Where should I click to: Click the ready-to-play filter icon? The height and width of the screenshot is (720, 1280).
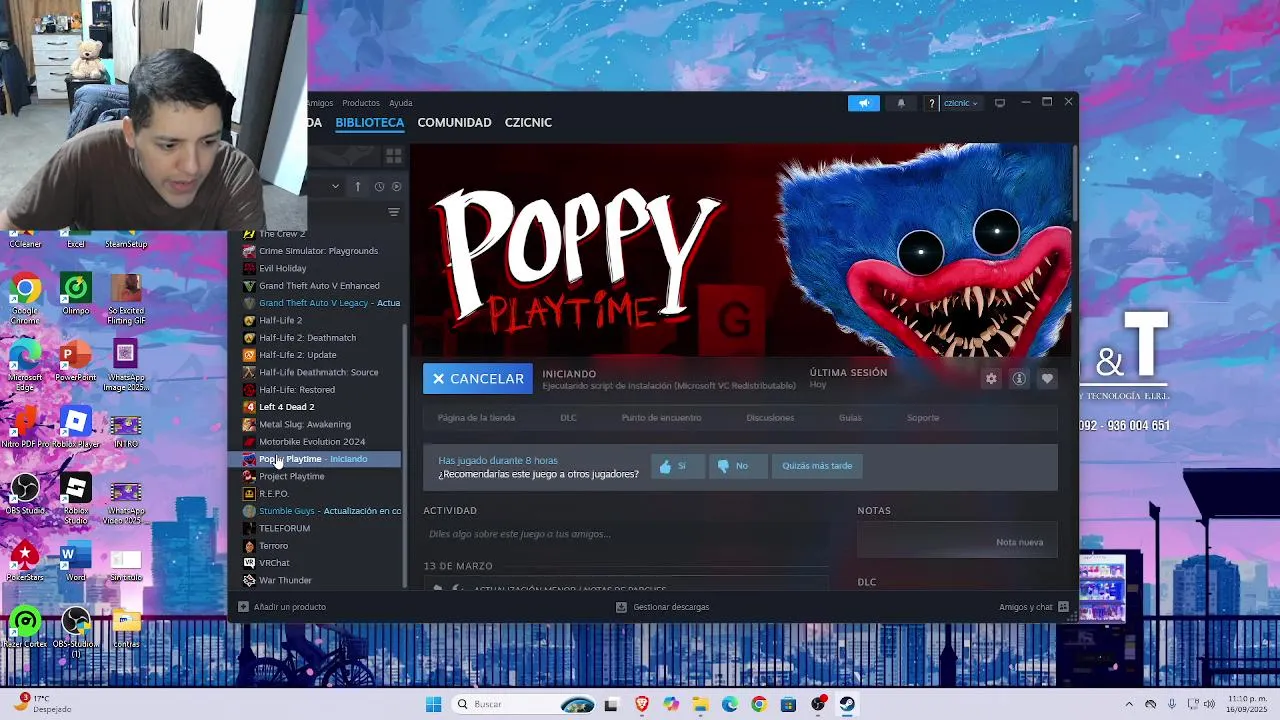click(396, 186)
